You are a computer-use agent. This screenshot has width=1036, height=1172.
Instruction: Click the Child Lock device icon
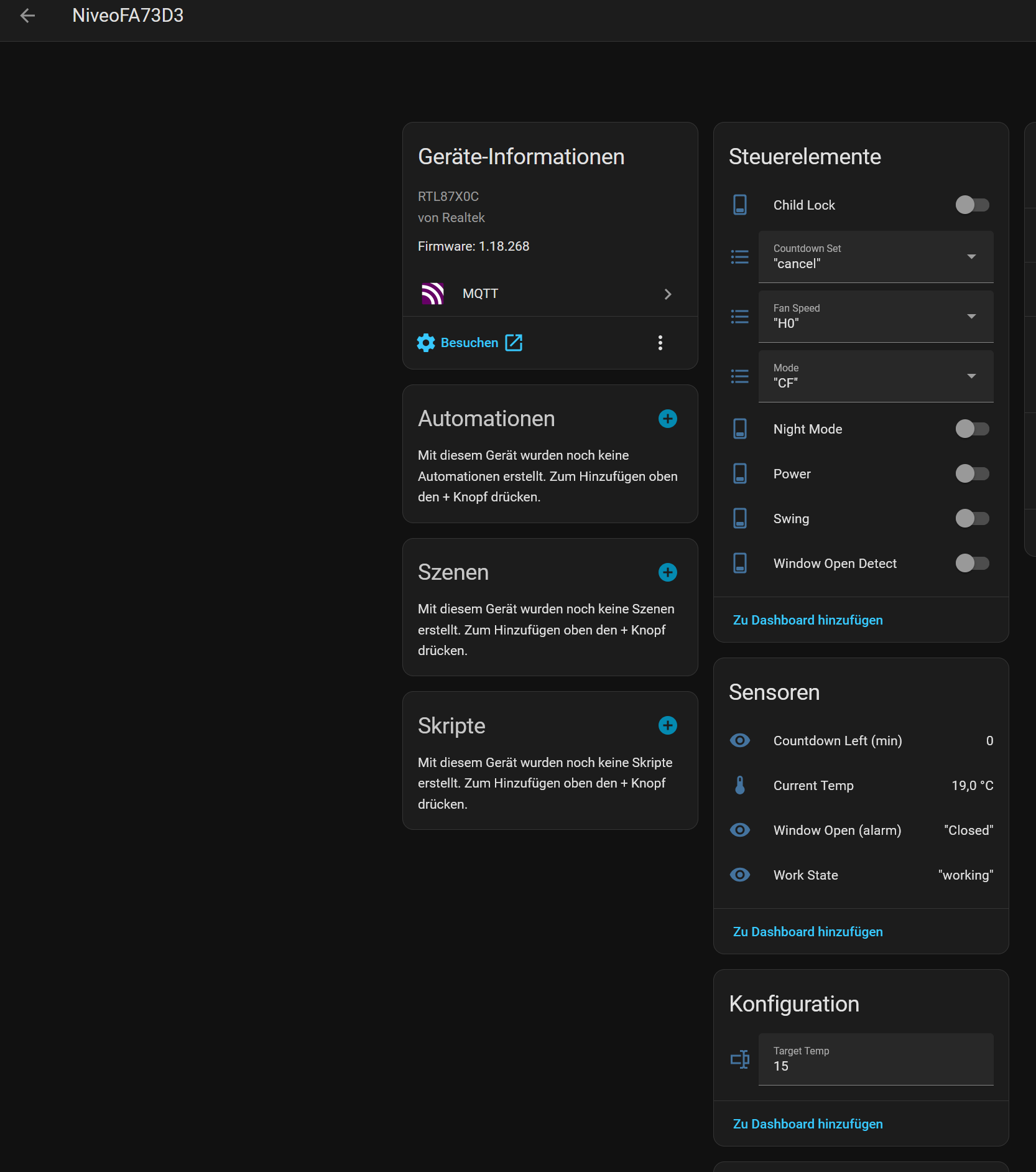point(739,205)
